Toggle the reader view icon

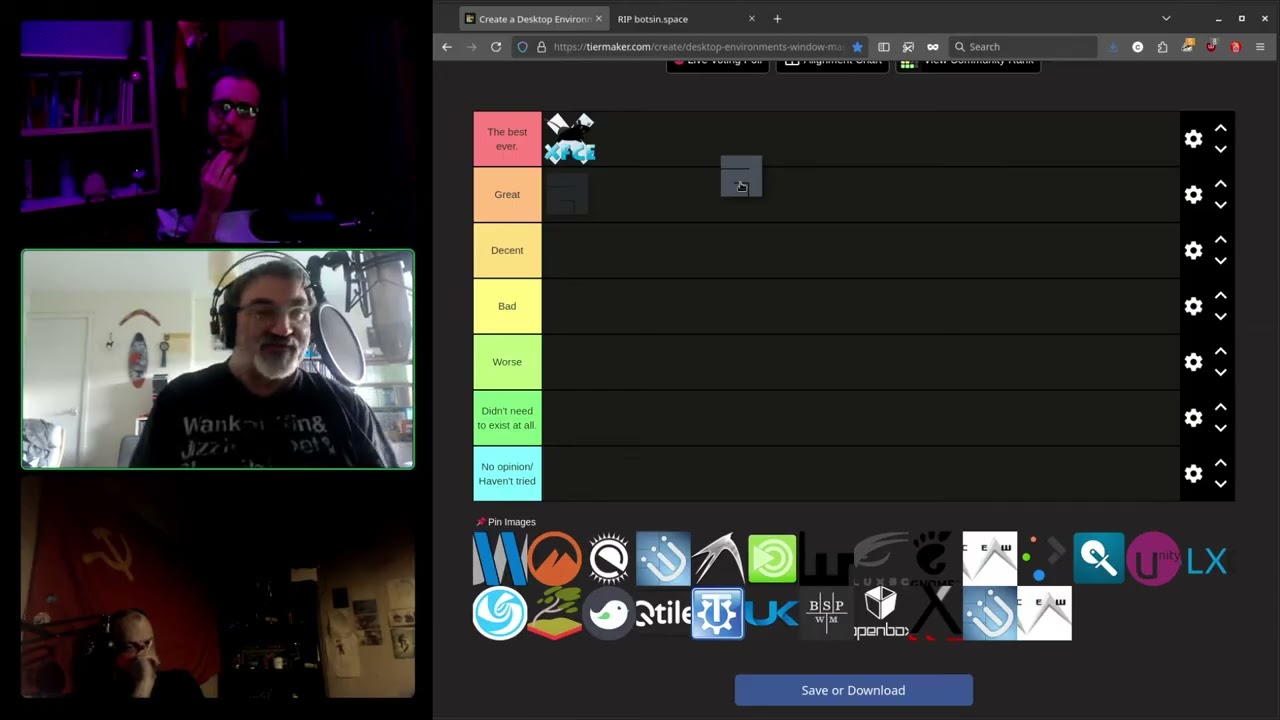click(884, 47)
